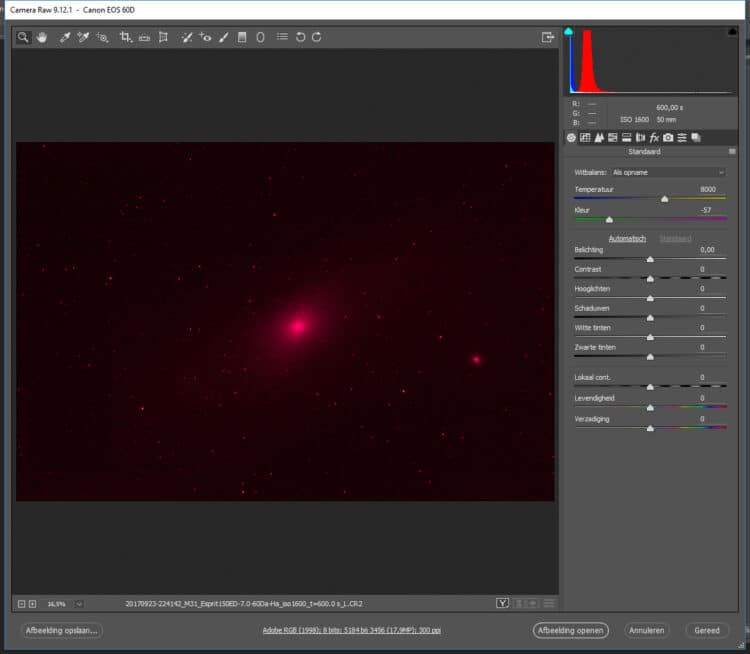750x654 pixels.
Task: Select the White Balance eyedropper tool
Action: click(x=65, y=37)
